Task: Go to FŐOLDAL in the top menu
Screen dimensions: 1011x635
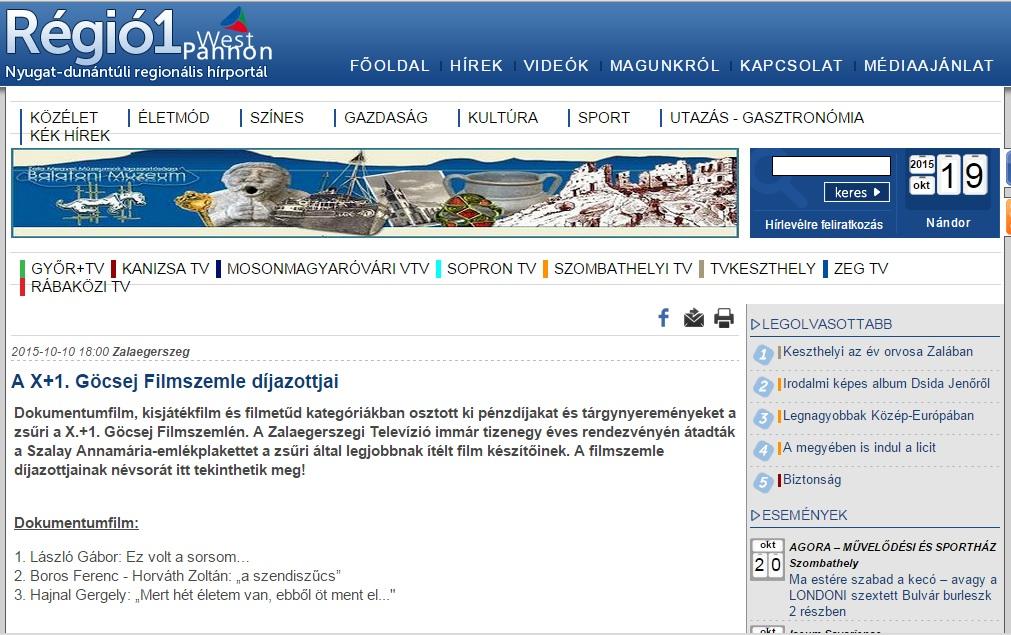Action: [x=389, y=66]
